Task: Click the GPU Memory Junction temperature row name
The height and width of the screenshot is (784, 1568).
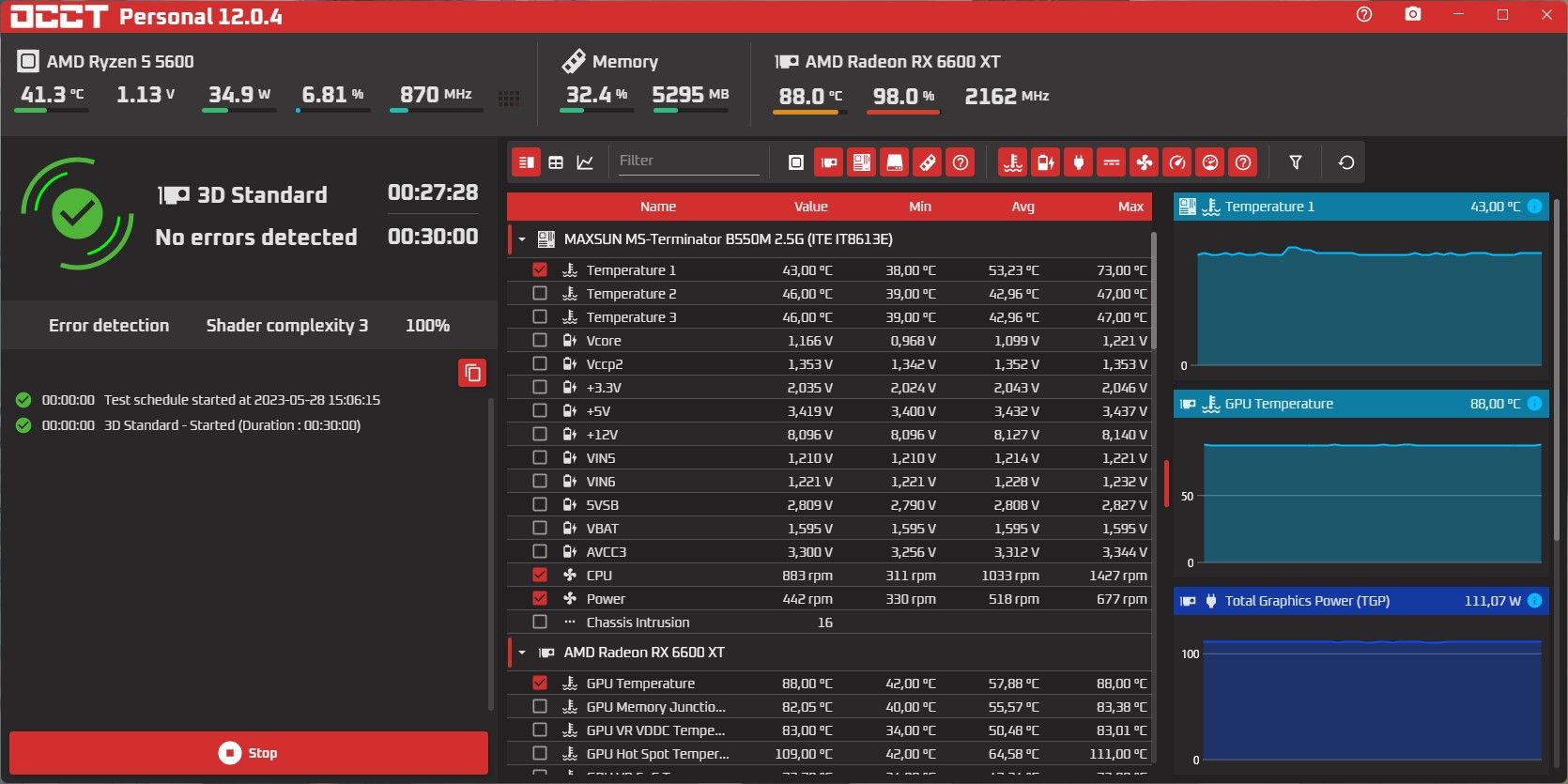Action: [x=655, y=706]
